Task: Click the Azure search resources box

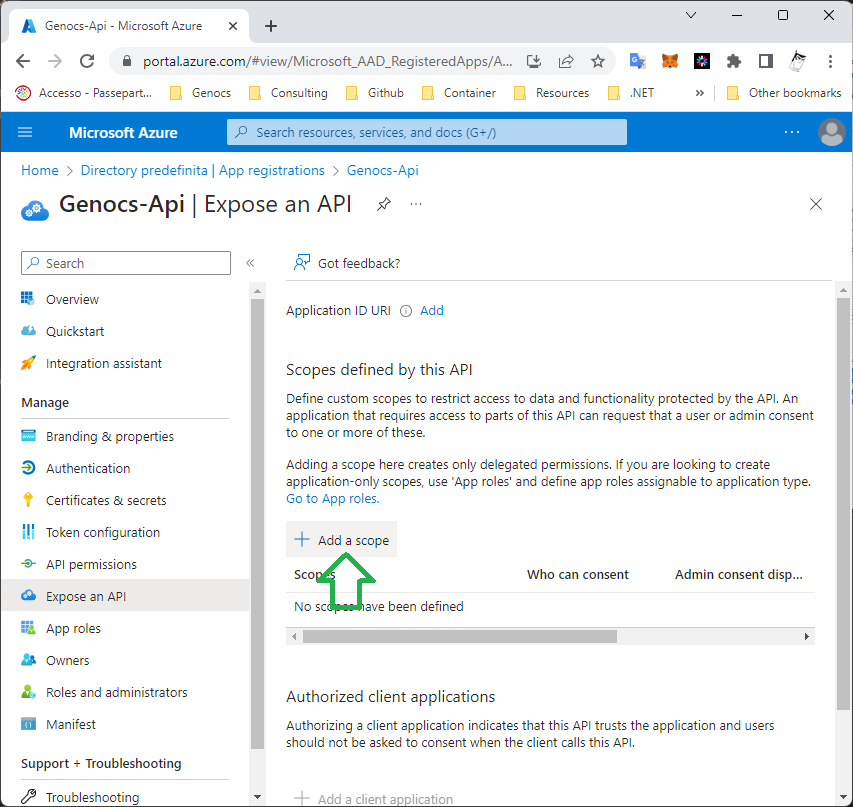Action: 427,132
